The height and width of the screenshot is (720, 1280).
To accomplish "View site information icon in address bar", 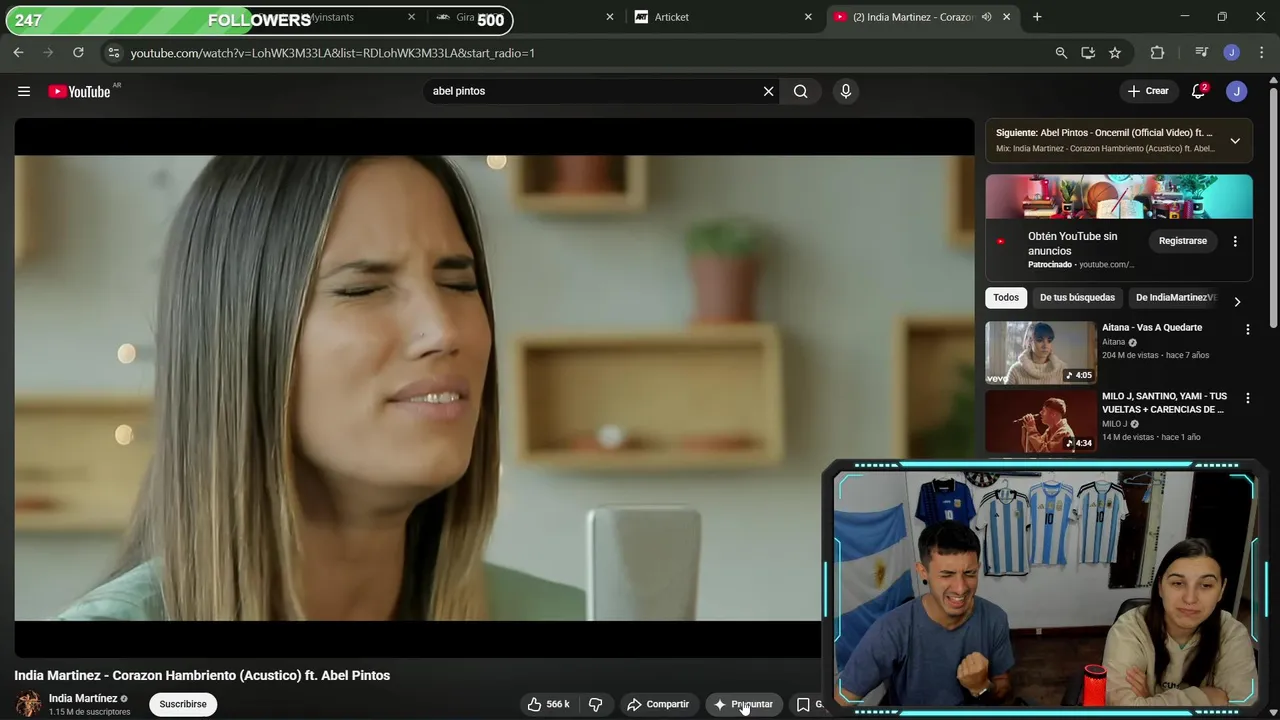I will coord(113,52).
